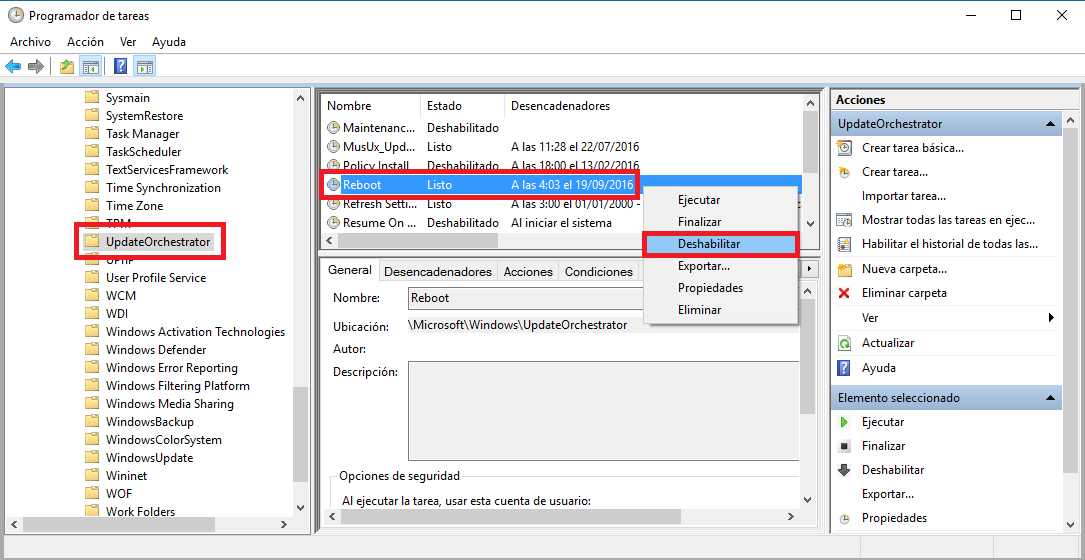The height and width of the screenshot is (560, 1085).
Task: Click the Propiedades clock icon in Acciones pane
Action: tap(844, 518)
